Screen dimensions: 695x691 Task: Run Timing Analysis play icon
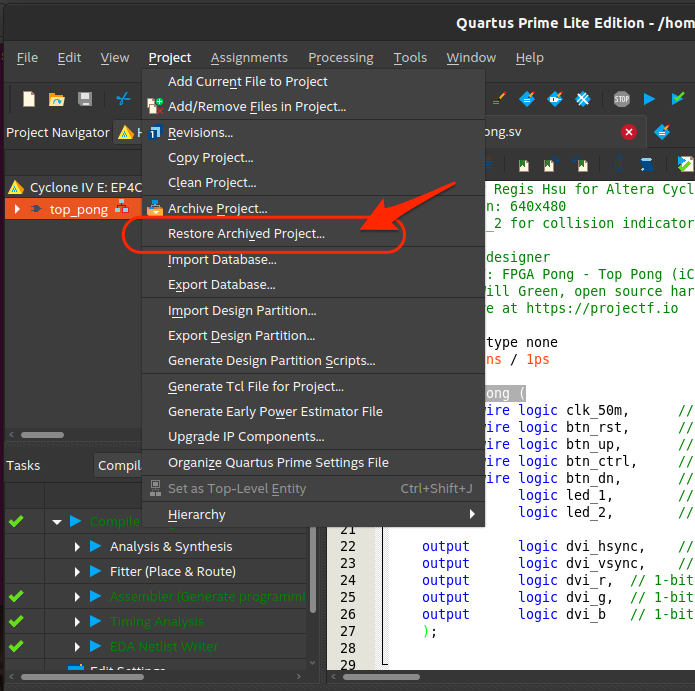pos(95,621)
